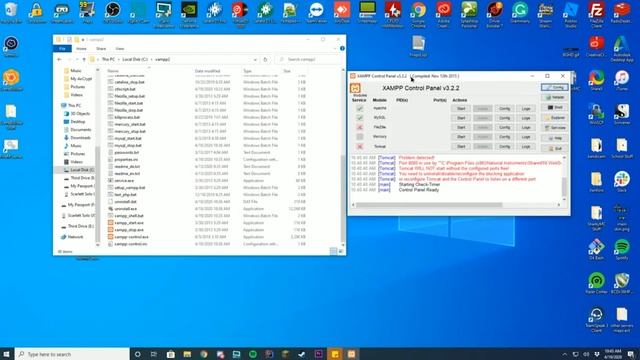The width and height of the screenshot is (640, 360).
Task: Click Windows taskbar search box
Action: (72, 354)
